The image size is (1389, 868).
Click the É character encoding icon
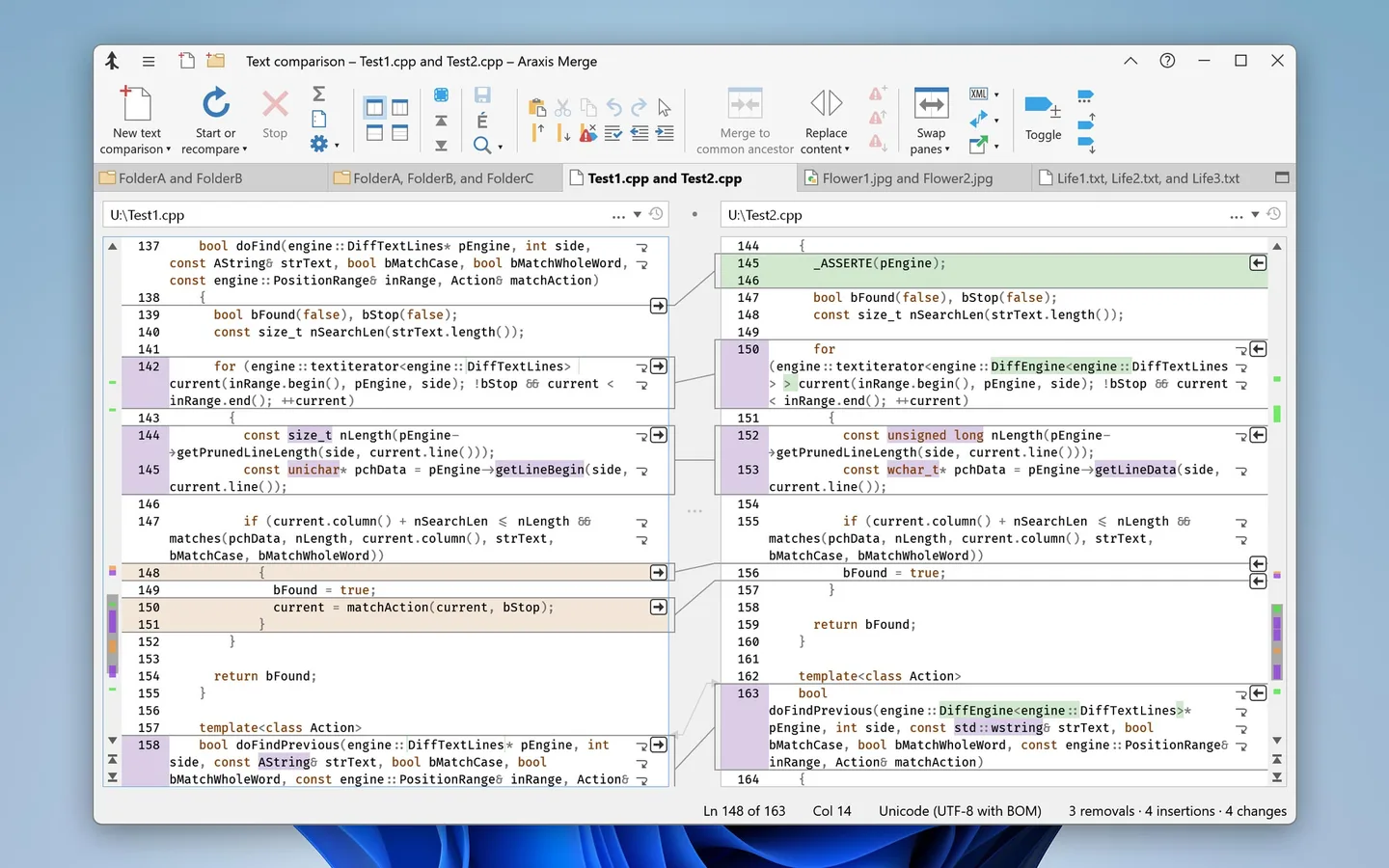tap(482, 120)
